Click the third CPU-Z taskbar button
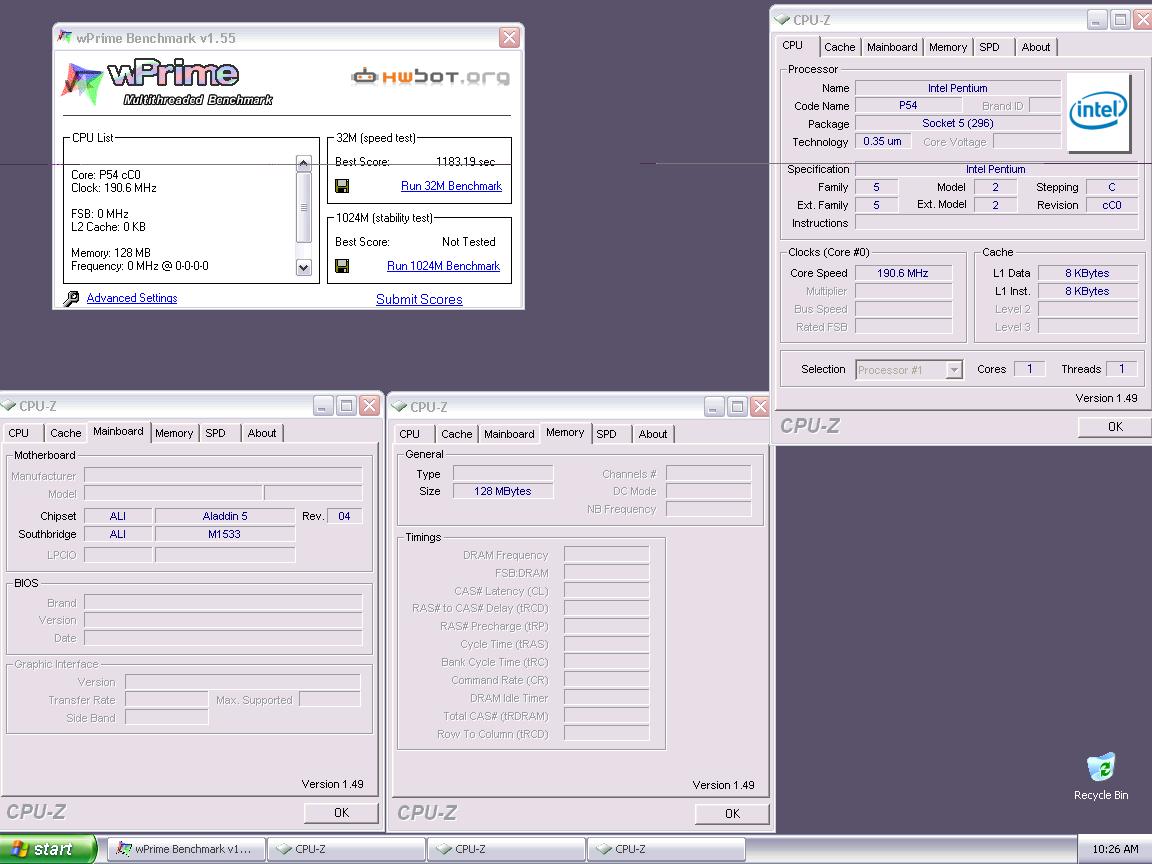 (x=666, y=849)
